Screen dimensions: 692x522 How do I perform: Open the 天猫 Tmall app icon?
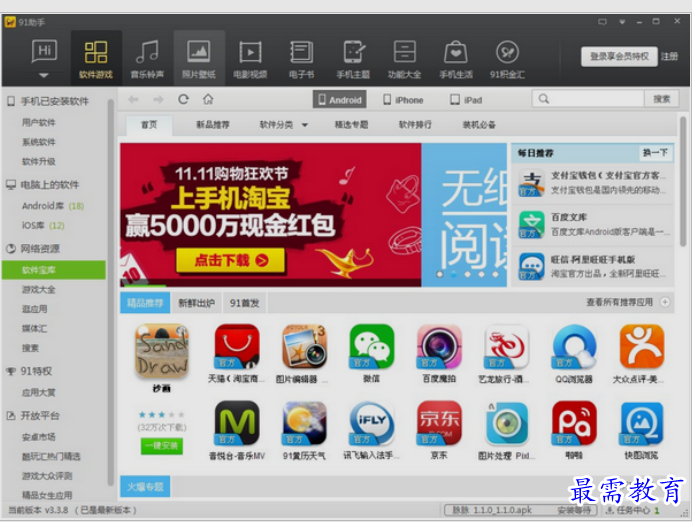237,346
